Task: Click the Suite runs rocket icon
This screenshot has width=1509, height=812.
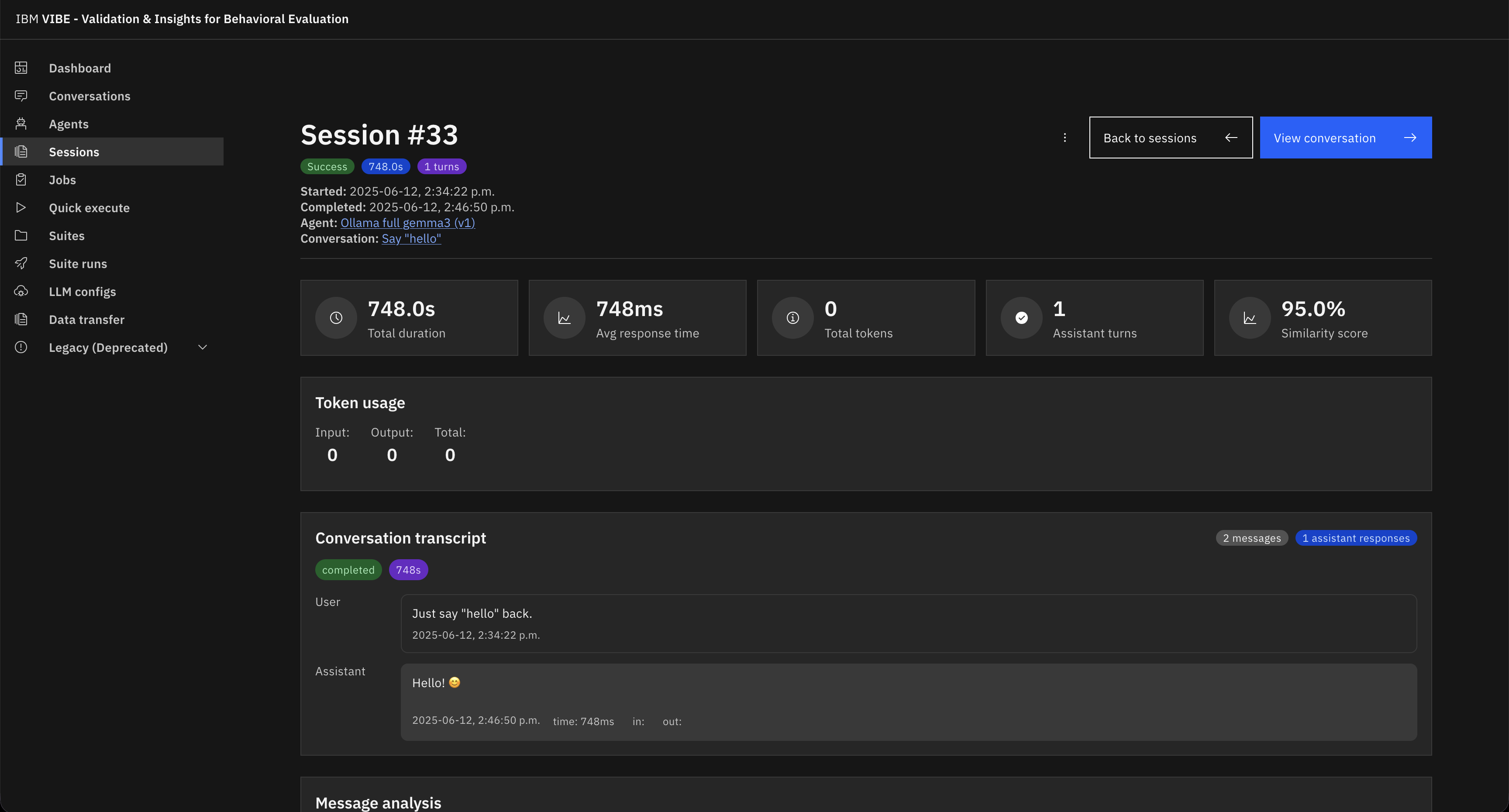Action: tap(21, 264)
